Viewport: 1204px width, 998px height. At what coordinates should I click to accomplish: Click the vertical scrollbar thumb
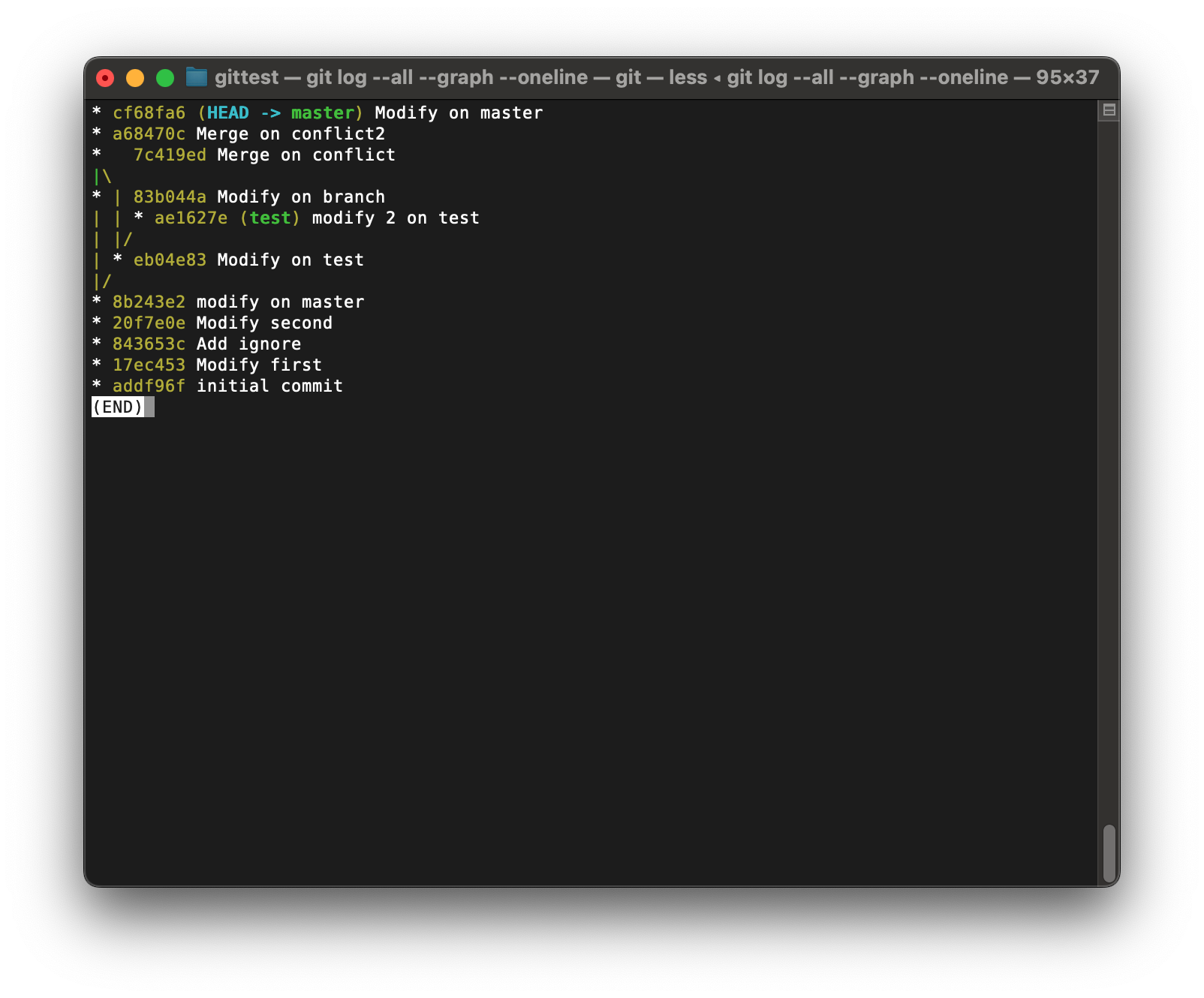tap(1109, 854)
